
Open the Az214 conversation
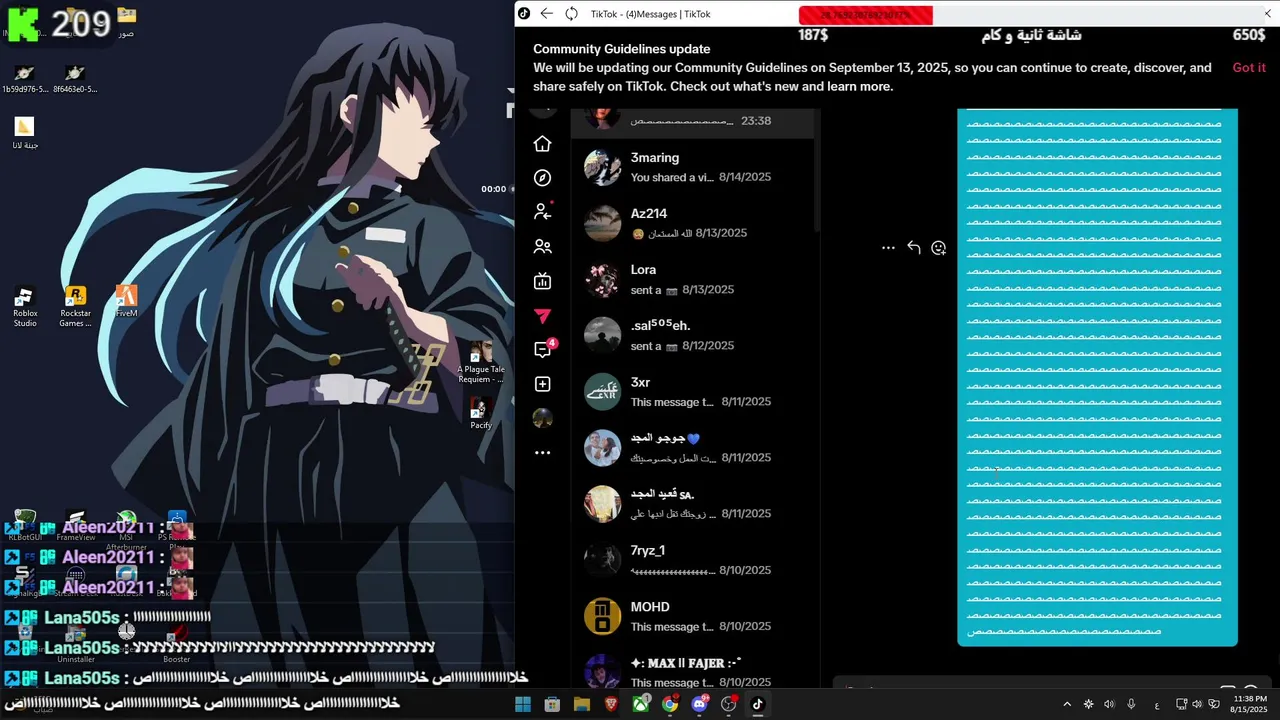[x=693, y=223]
